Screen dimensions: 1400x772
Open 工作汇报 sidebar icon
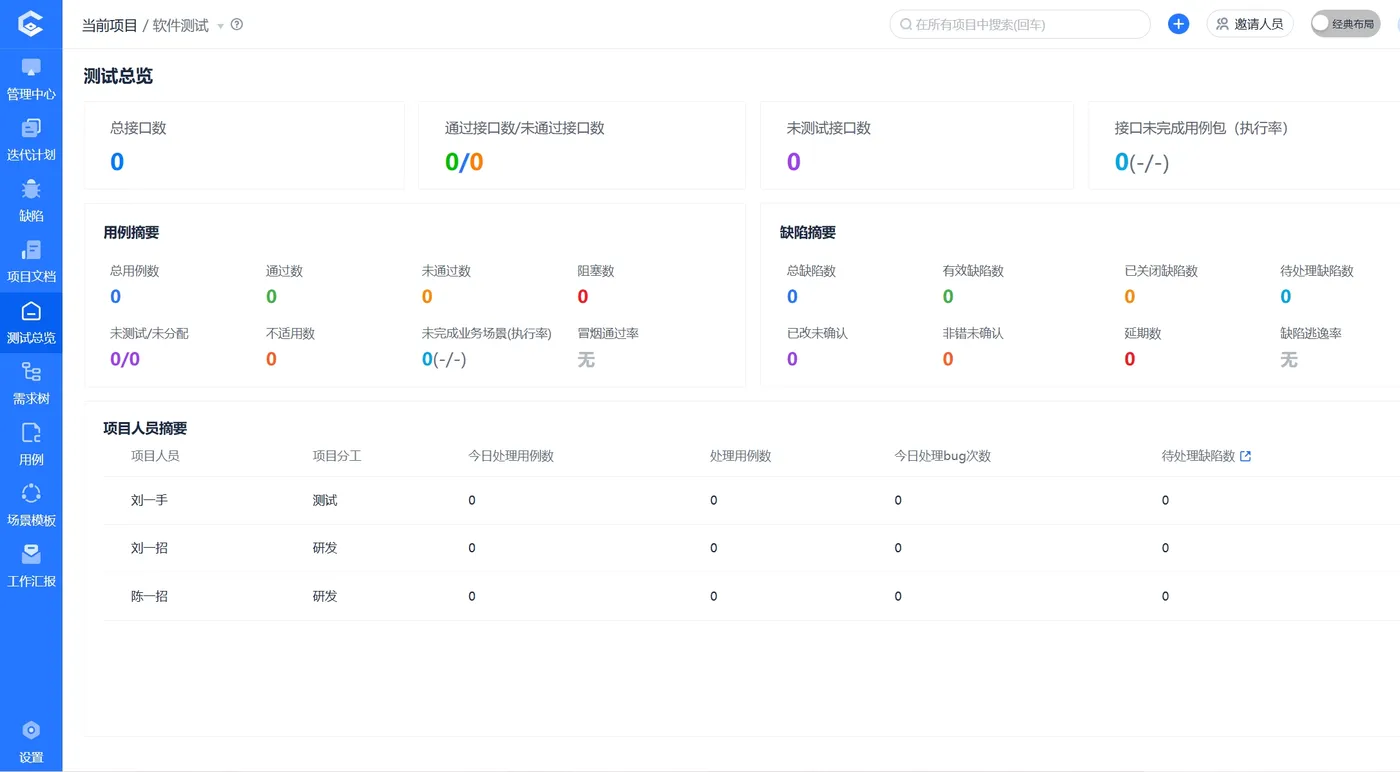point(31,566)
